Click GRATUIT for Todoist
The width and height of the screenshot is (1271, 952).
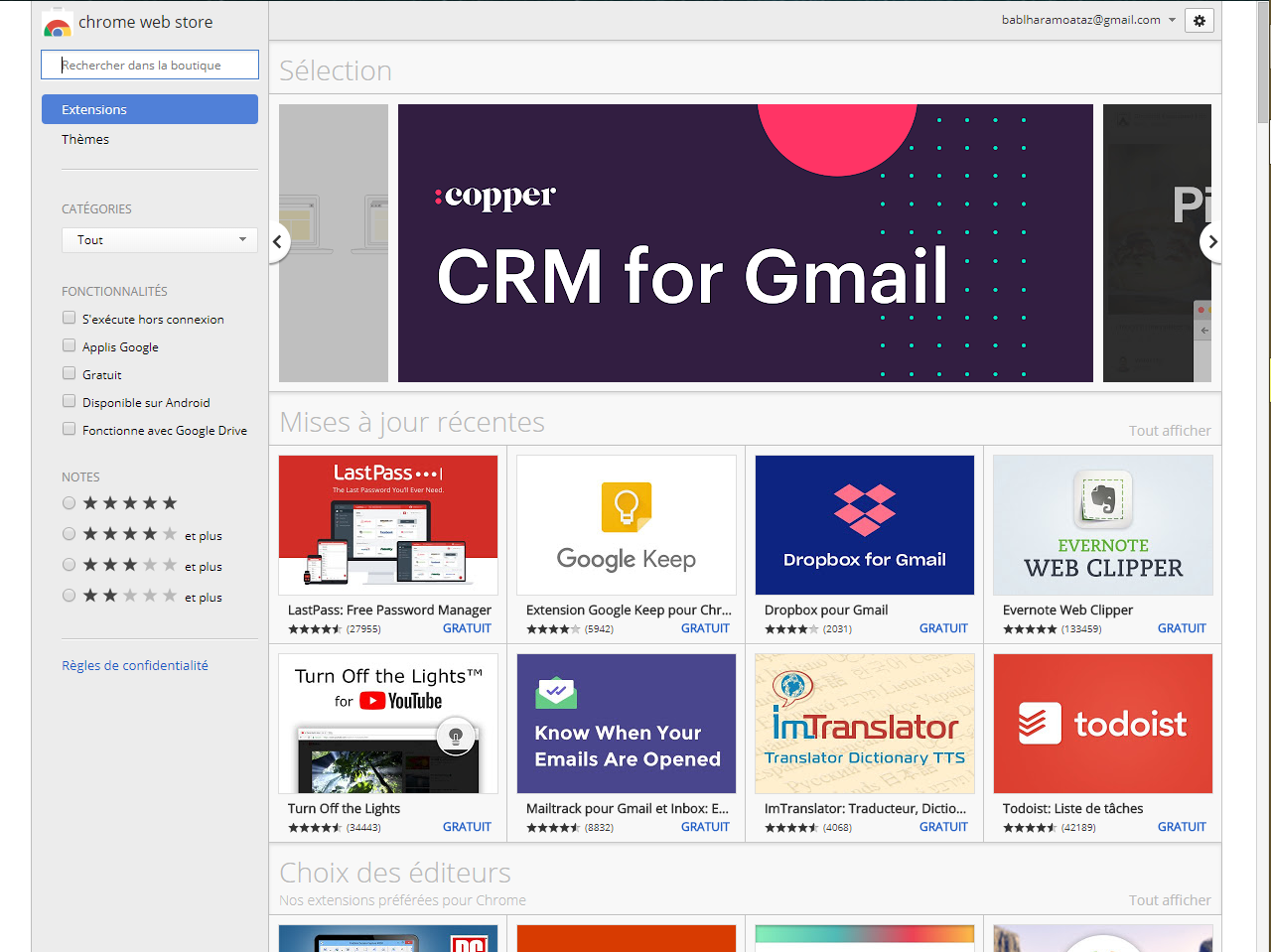click(x=1182, y=827)
